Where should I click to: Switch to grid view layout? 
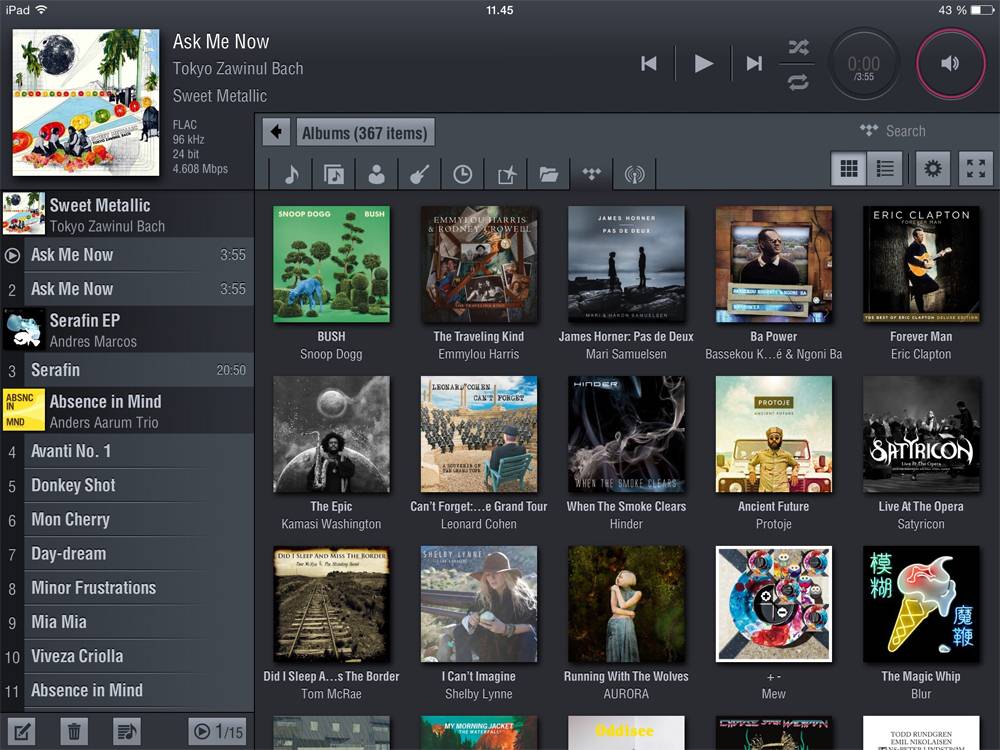coord(849,168)
